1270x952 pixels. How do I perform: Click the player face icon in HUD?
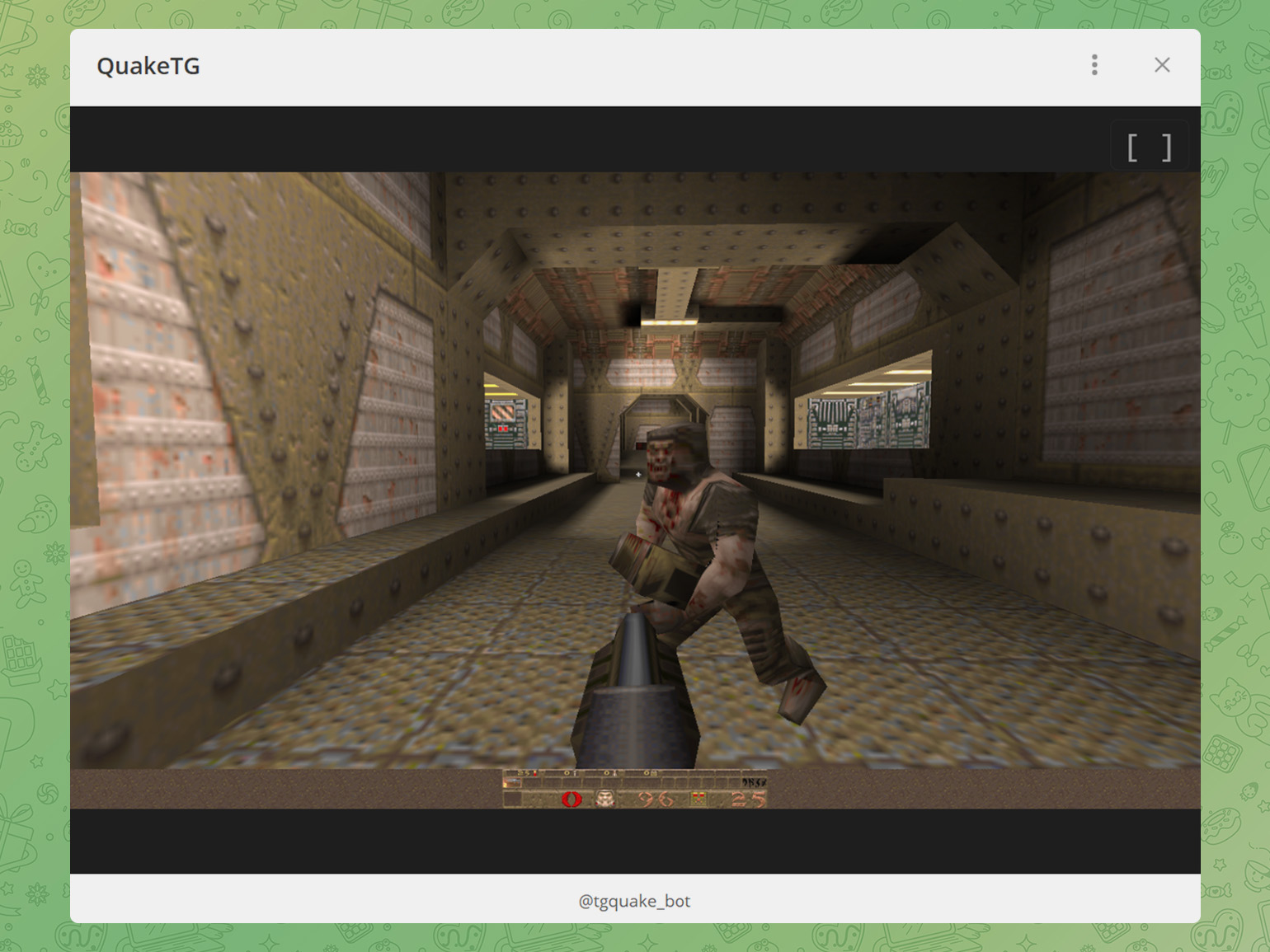tap(606, 799)
